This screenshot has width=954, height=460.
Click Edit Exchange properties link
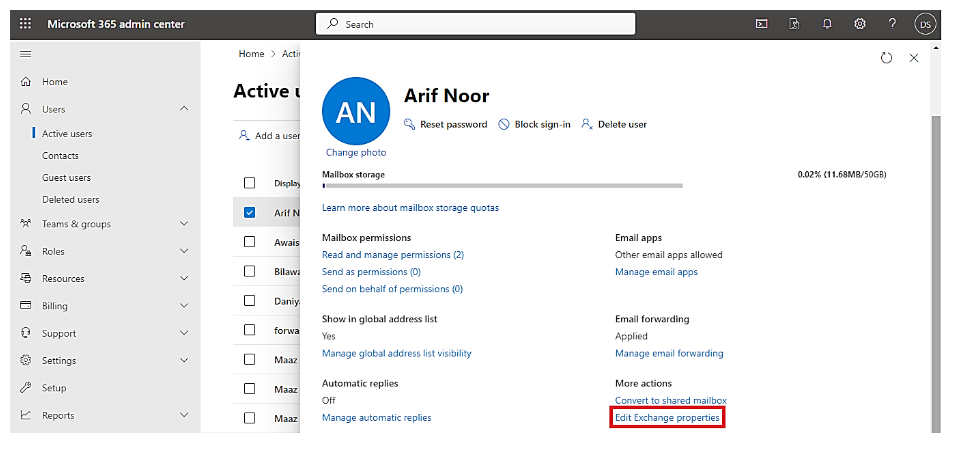667,418
